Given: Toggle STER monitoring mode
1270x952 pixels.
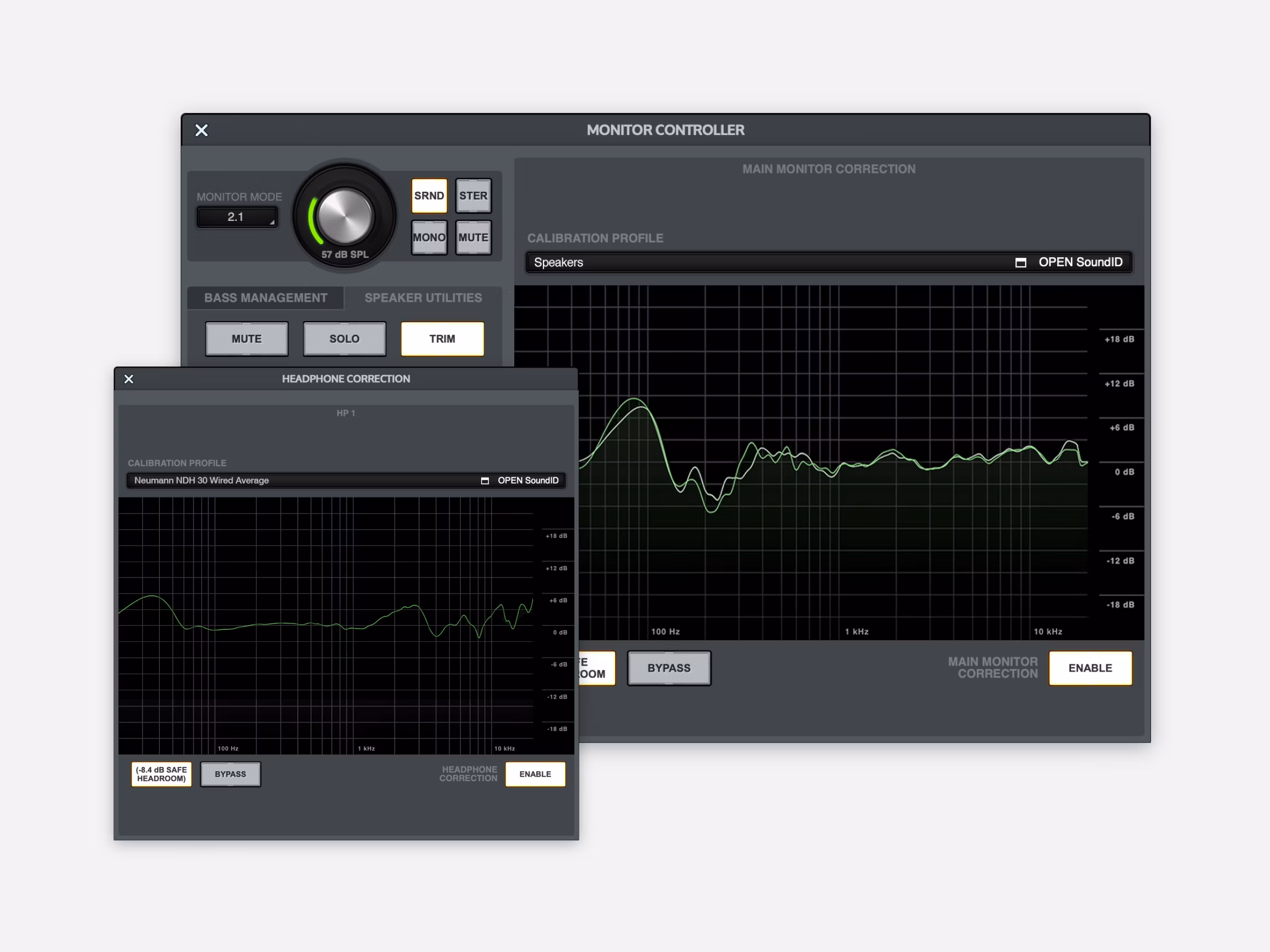Looking at the screenshot, I should coord(473,195).
